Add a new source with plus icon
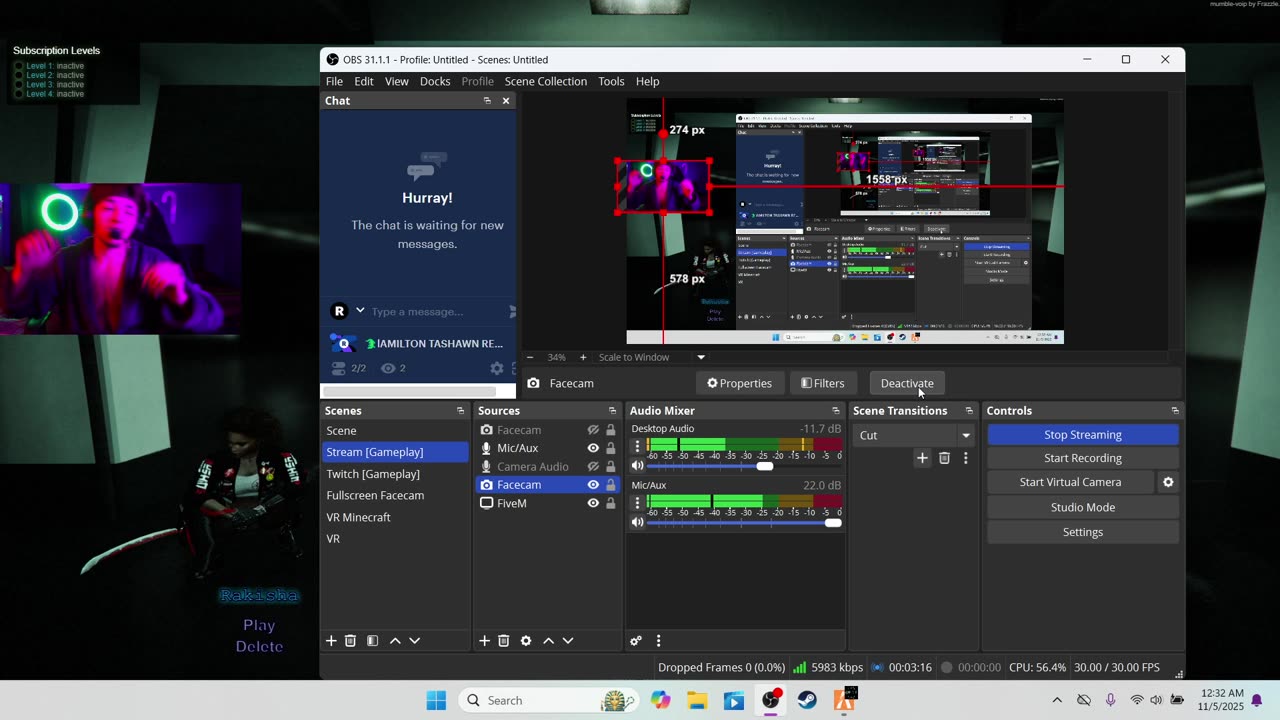 click(484, 641)
